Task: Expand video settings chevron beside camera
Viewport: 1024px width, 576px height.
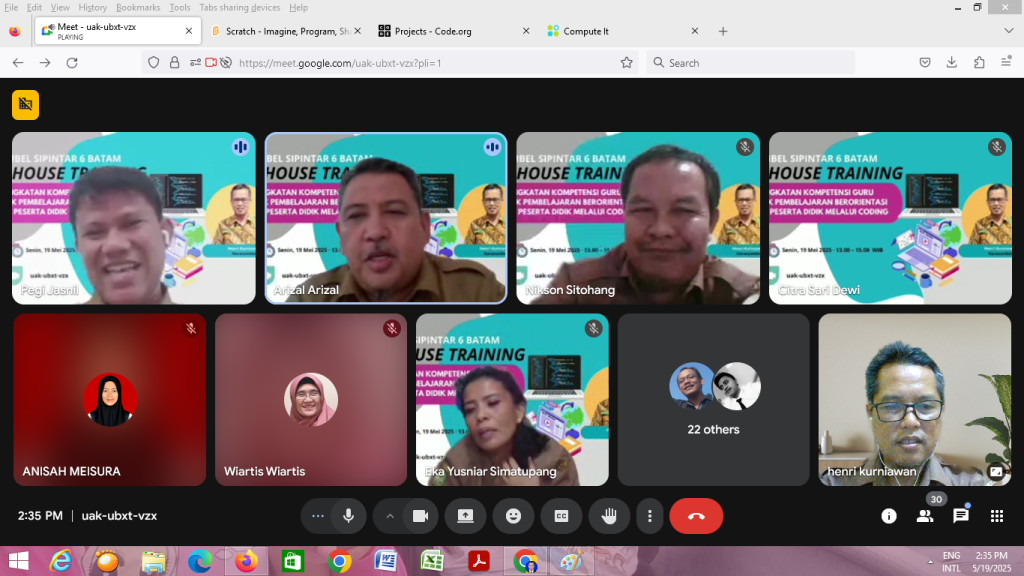Action: click(x=390, y=516)
